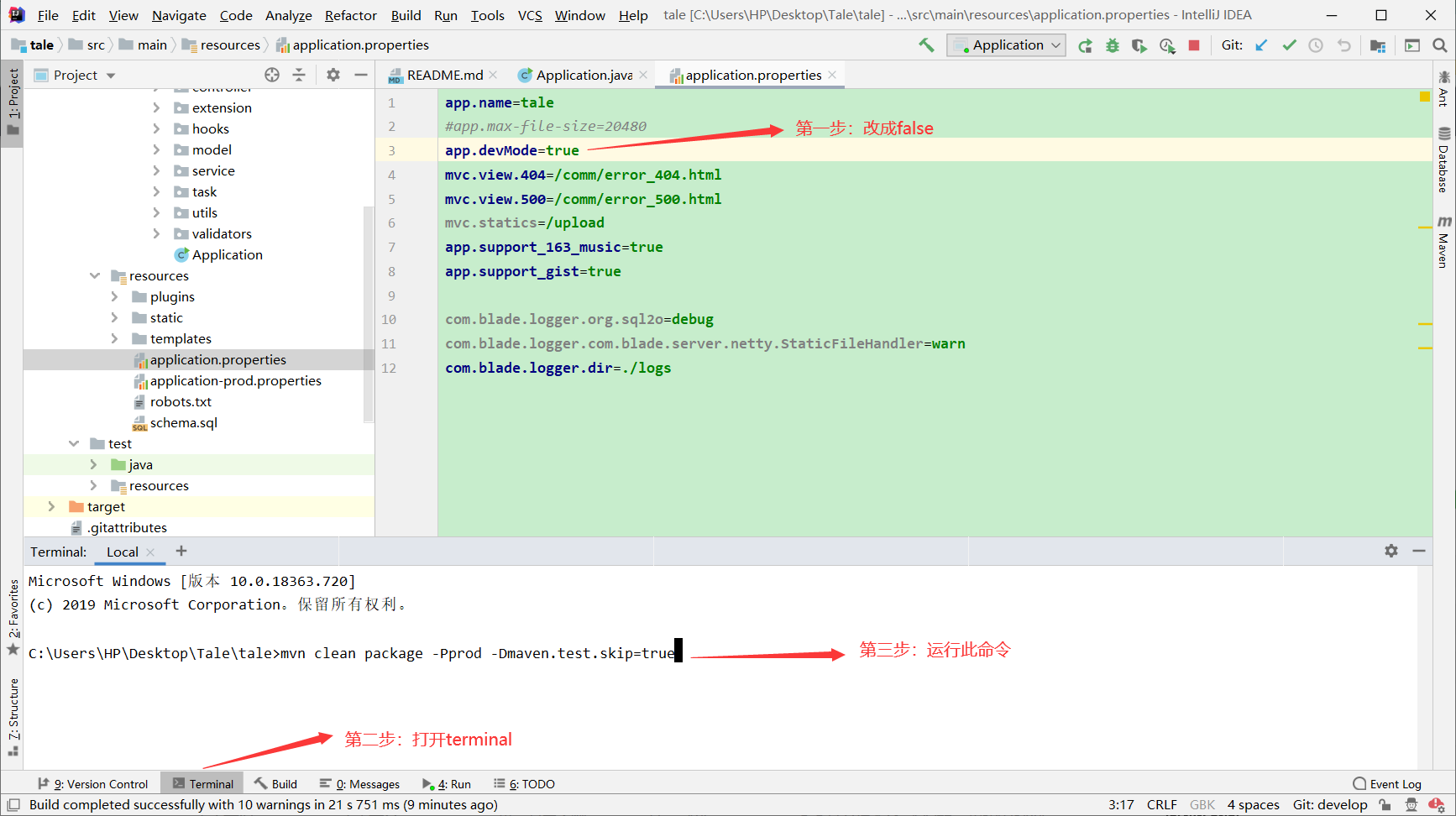Close the Local terminal tab
Screen dimensions: 1456x816
(150, 552)
